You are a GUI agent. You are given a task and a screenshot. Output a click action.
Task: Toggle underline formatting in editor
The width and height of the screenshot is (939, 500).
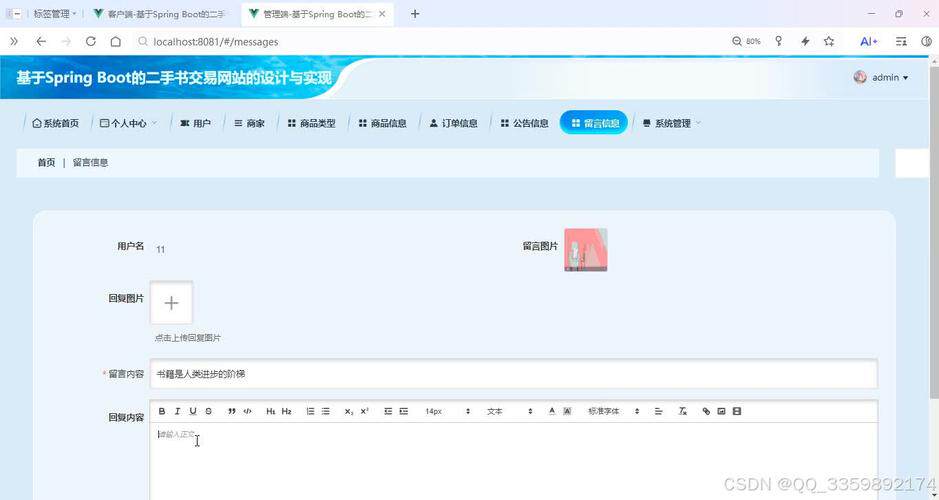pos(193,411)
